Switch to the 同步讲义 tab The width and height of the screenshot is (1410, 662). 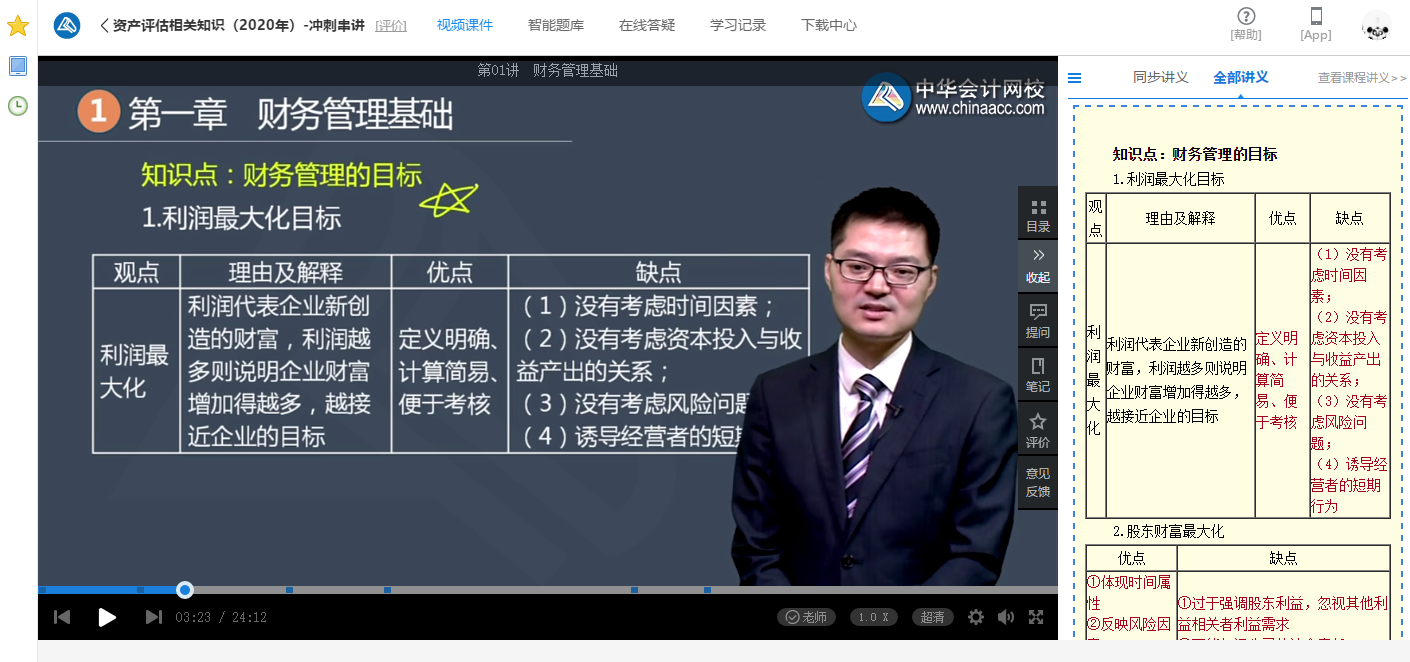pos(1160,77)
